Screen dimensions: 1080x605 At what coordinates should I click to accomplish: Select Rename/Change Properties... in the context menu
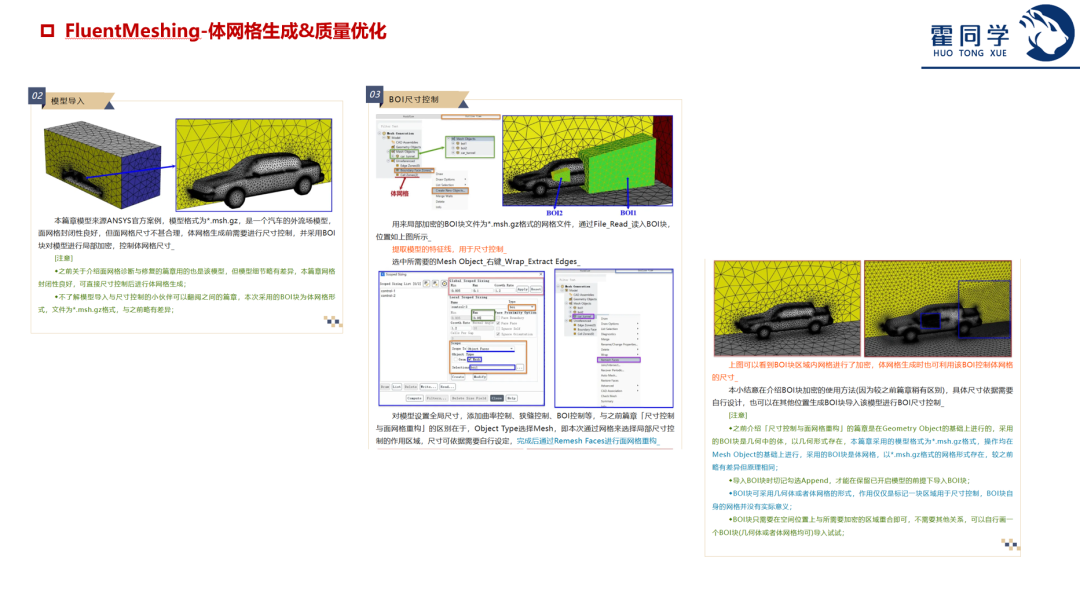(619, 344)
